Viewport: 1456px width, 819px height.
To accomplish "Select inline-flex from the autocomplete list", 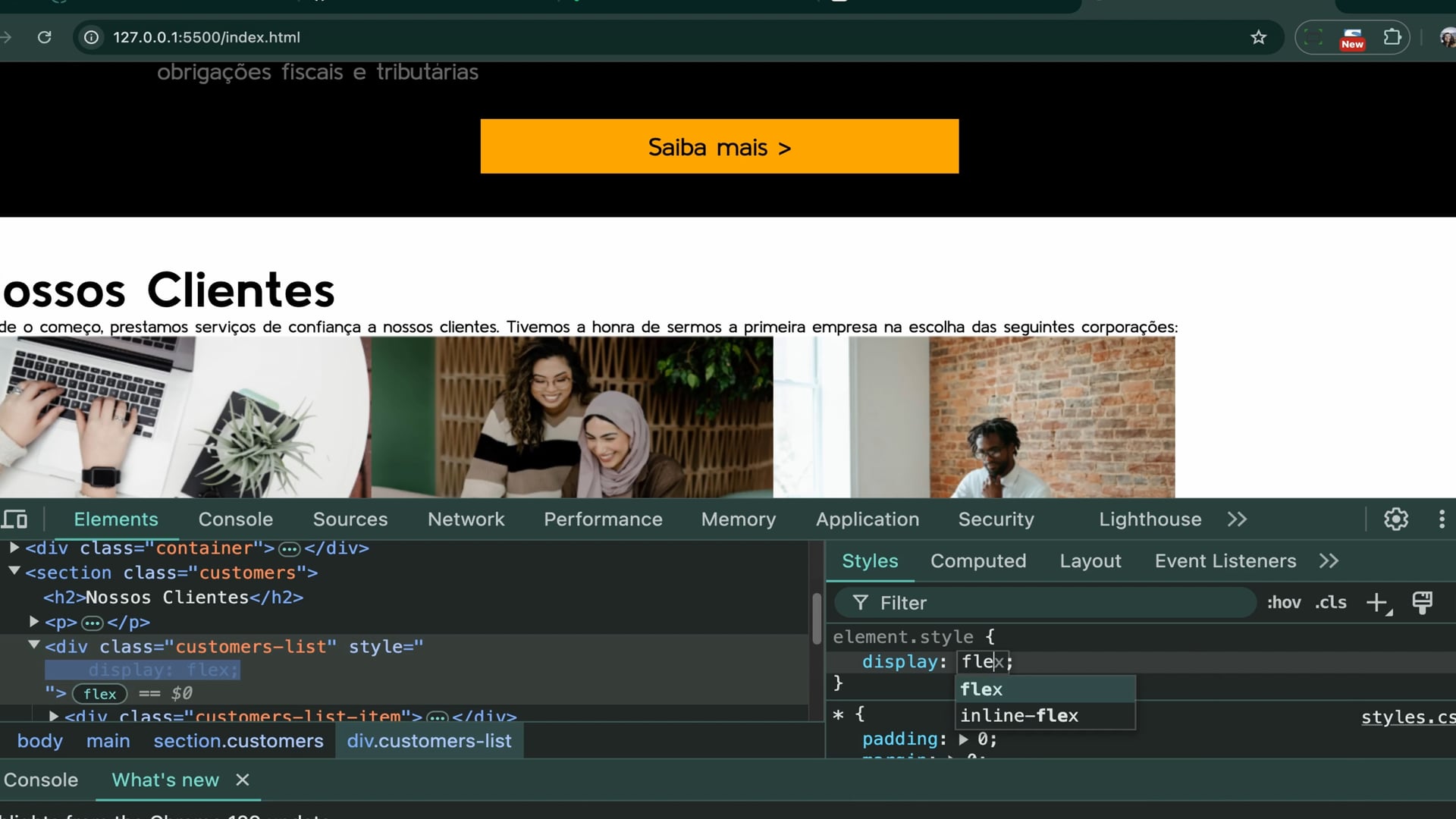I will tap(1019, 716).
